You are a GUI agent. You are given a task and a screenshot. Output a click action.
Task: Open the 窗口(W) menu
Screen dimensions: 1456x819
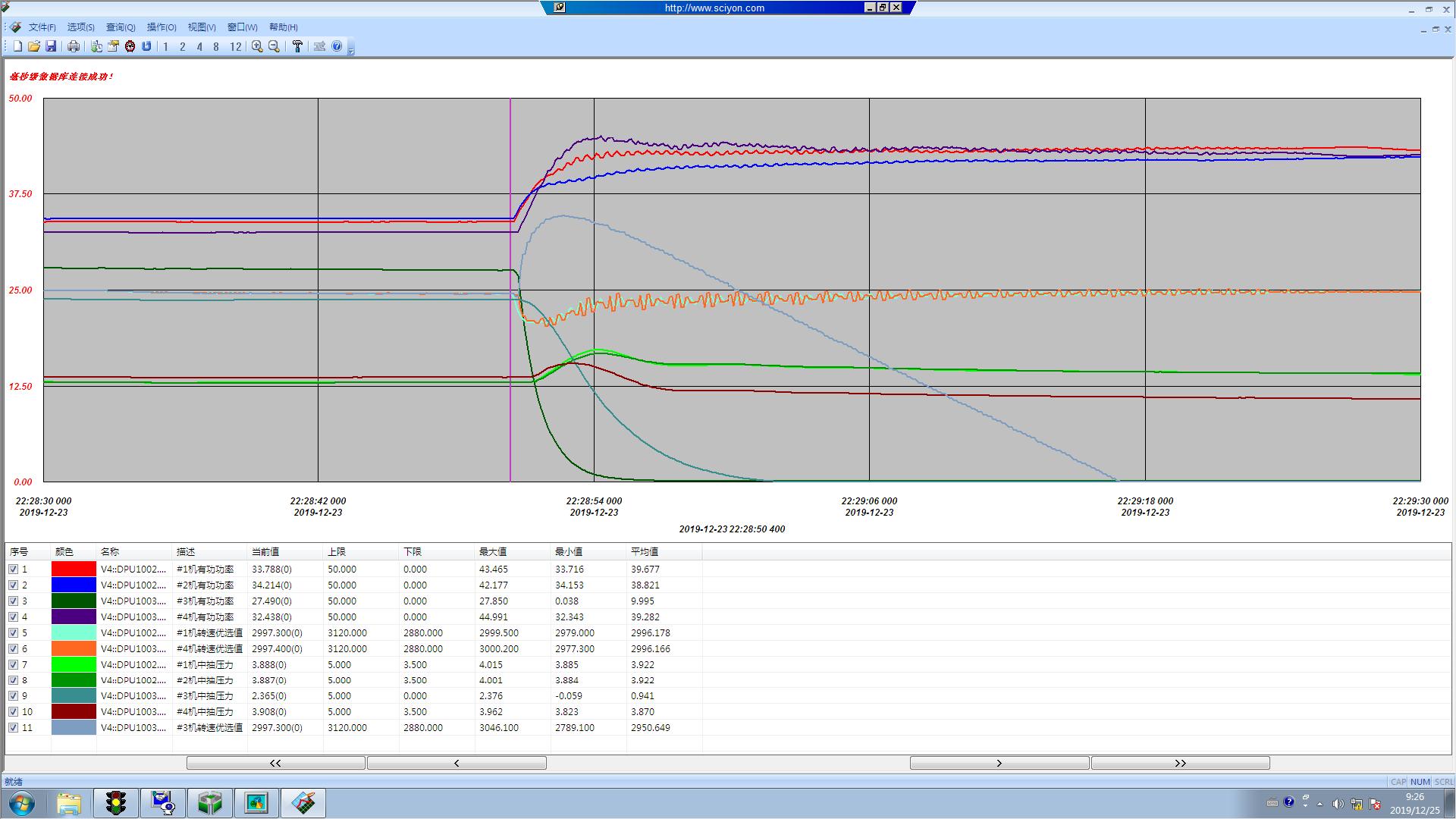coord(243,27)
